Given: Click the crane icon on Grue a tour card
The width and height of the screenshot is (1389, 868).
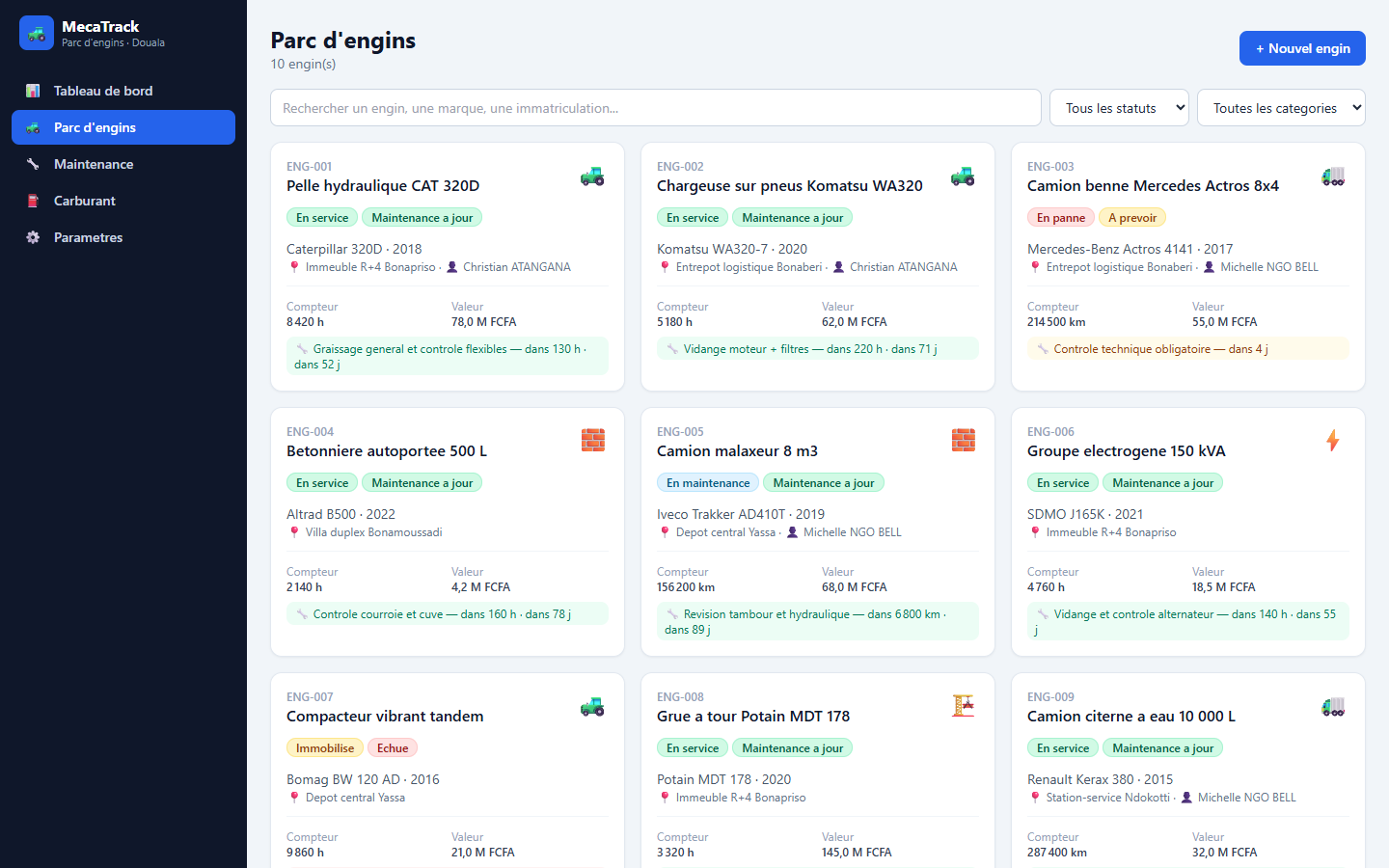Looking at the screenshot, I should [x=963, y=706].
